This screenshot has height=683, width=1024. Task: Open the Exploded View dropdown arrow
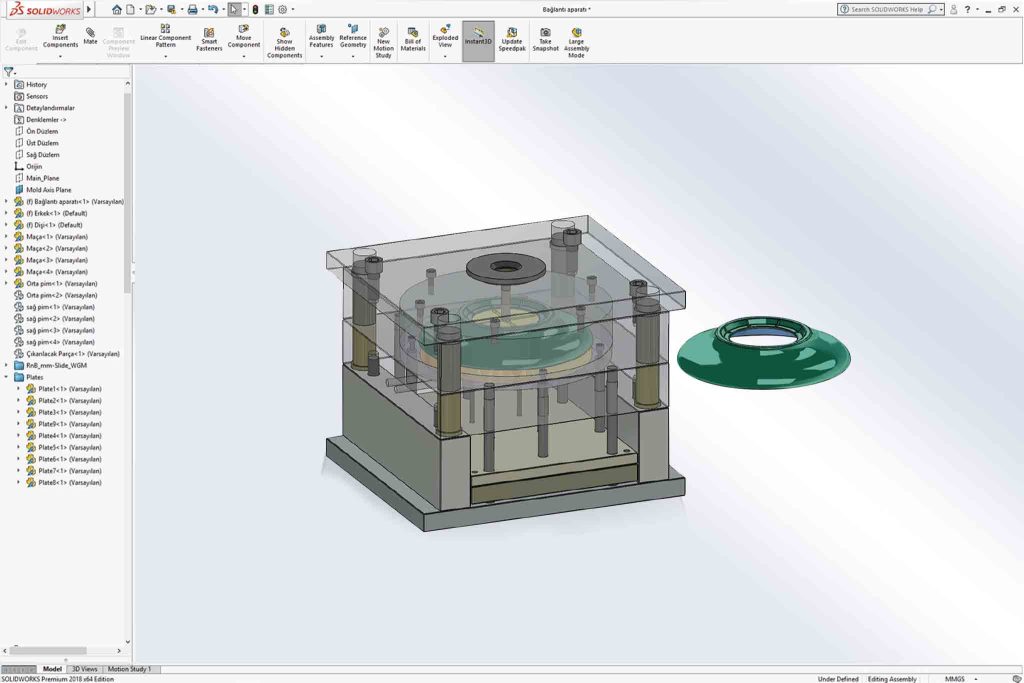(445, 57)
